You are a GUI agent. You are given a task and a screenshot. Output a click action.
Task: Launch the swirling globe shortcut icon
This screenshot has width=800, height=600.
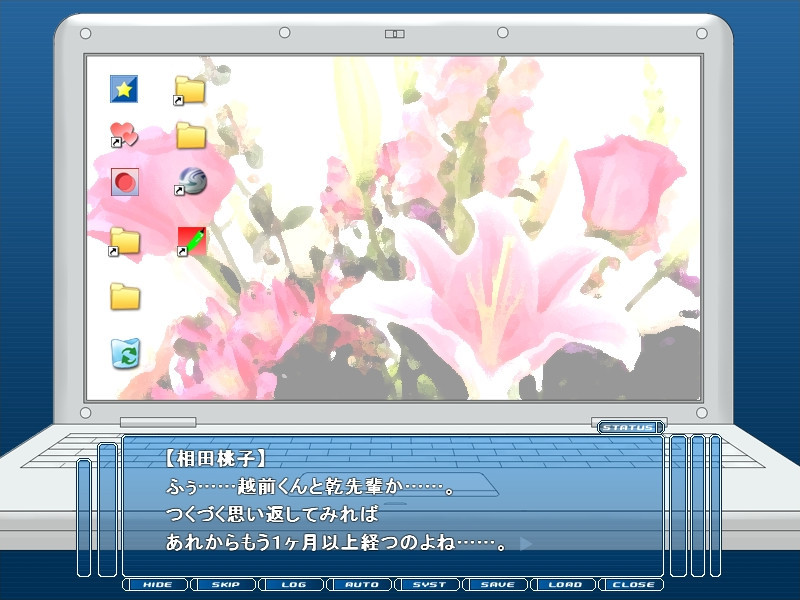click(x=191, y=181)
